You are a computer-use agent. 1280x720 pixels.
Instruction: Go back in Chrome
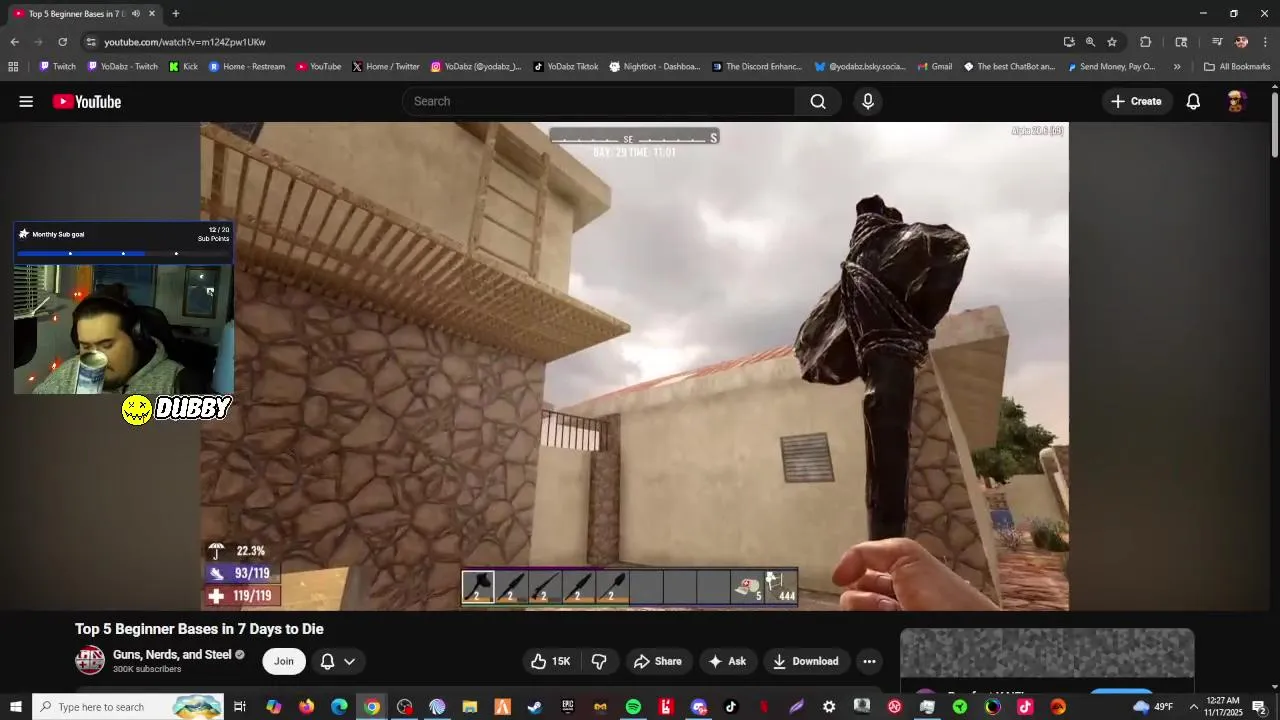14,42
